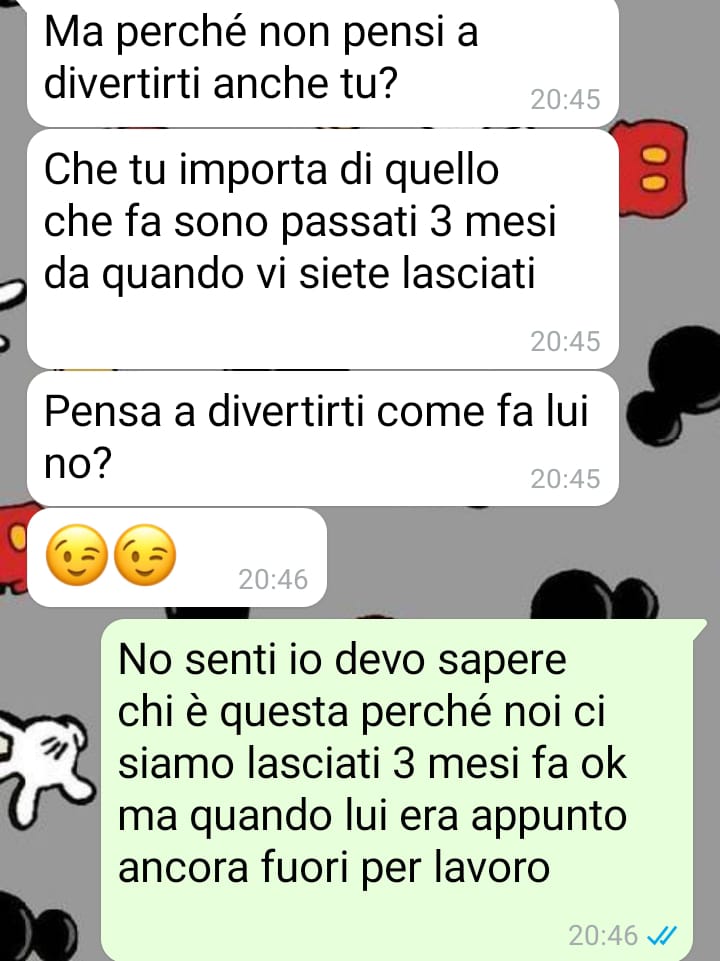720x961 pixels.
Task: Tap the 20:46 timestamp on the green message
Action: pos(603,935)
